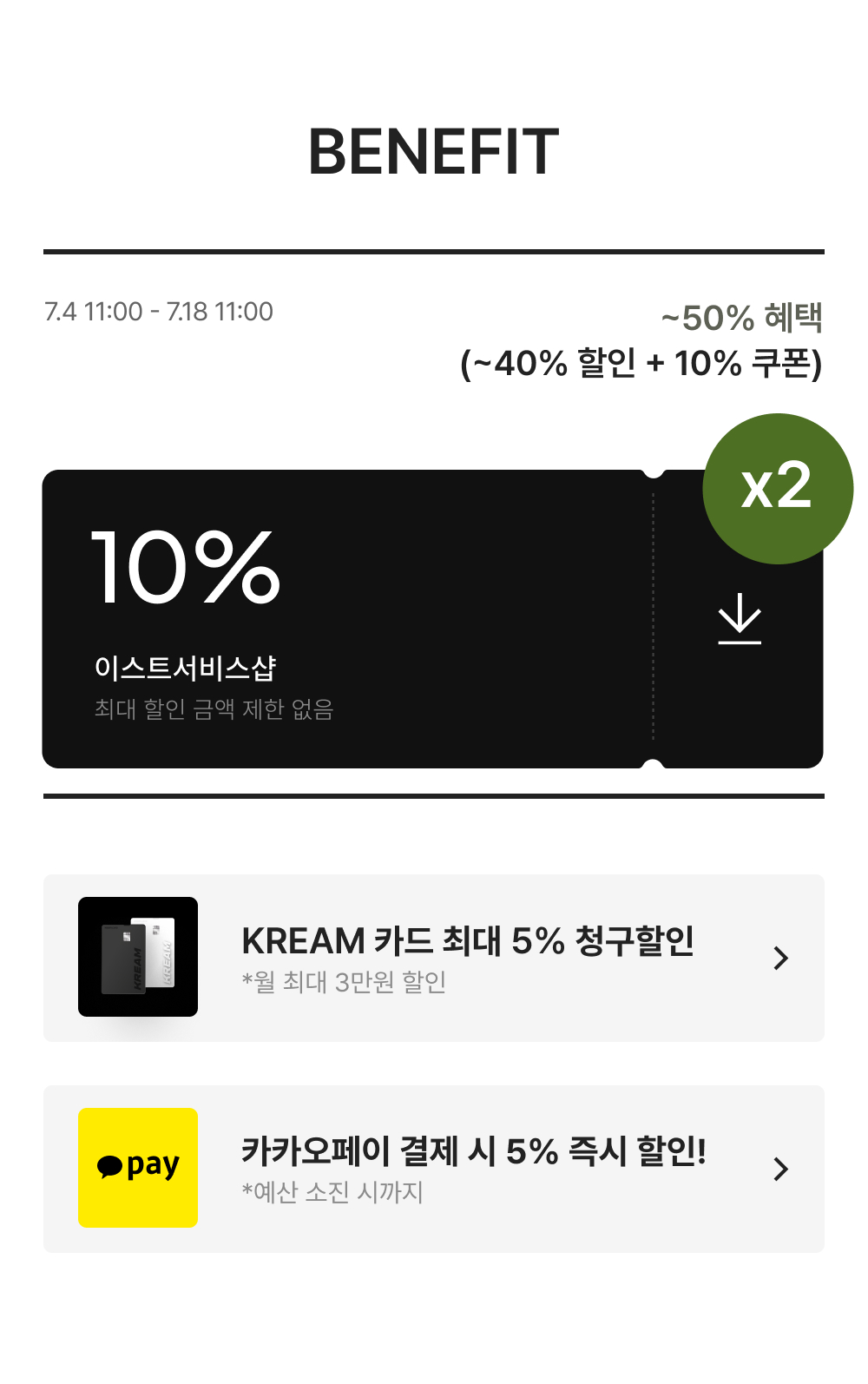Click the KREAM card image icon
The height and width of the screenshot is (1384, 868).
click(x=138, y=956)
